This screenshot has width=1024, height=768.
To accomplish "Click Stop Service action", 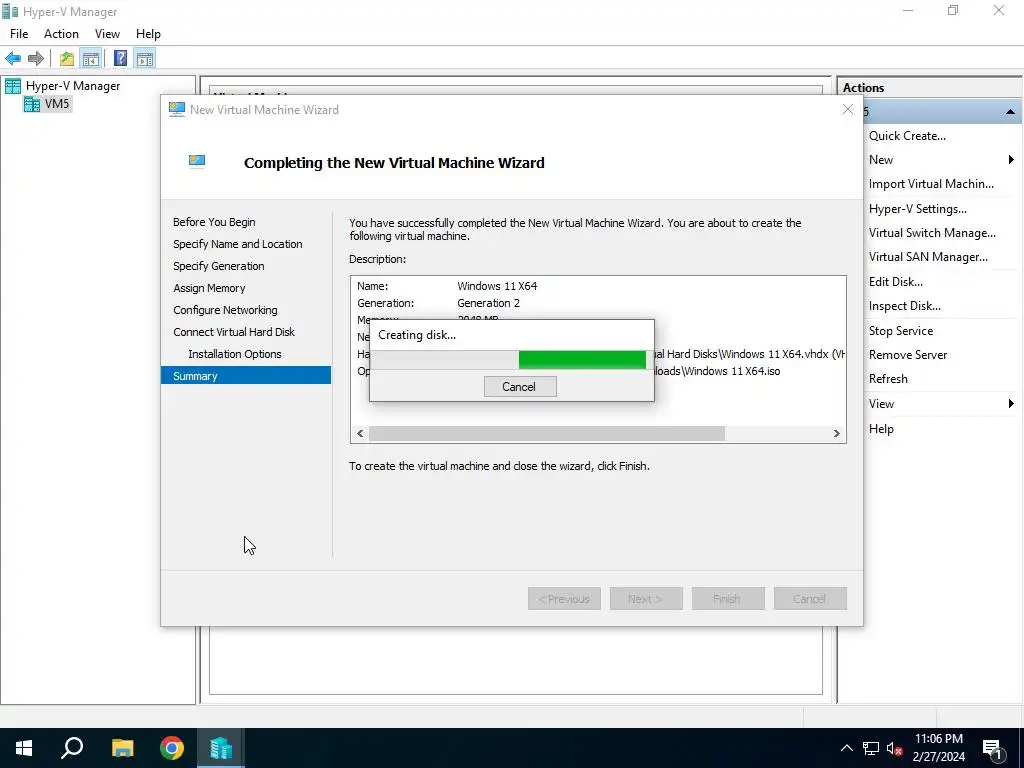I will click(x=901, y=331).
